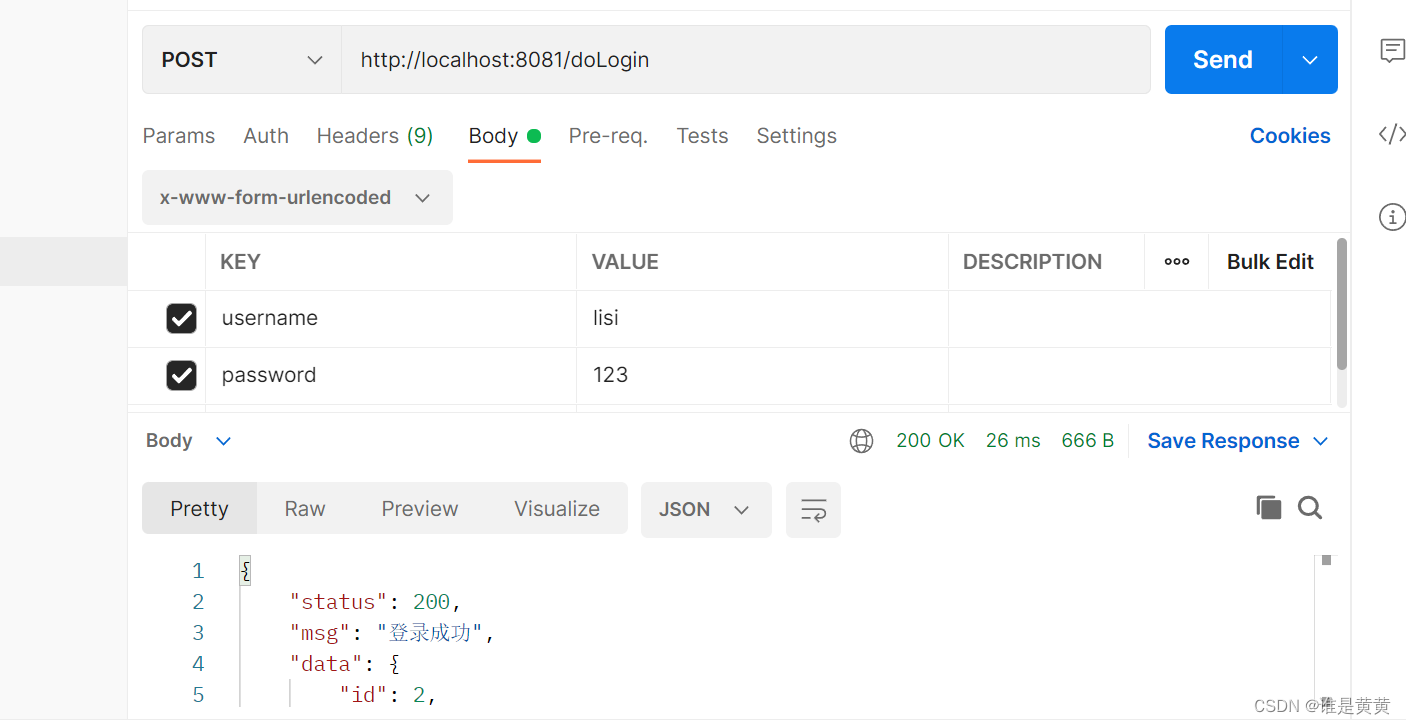Open the Pre-req. tab
Screen dimensions: 1406x724
point(608,136)
